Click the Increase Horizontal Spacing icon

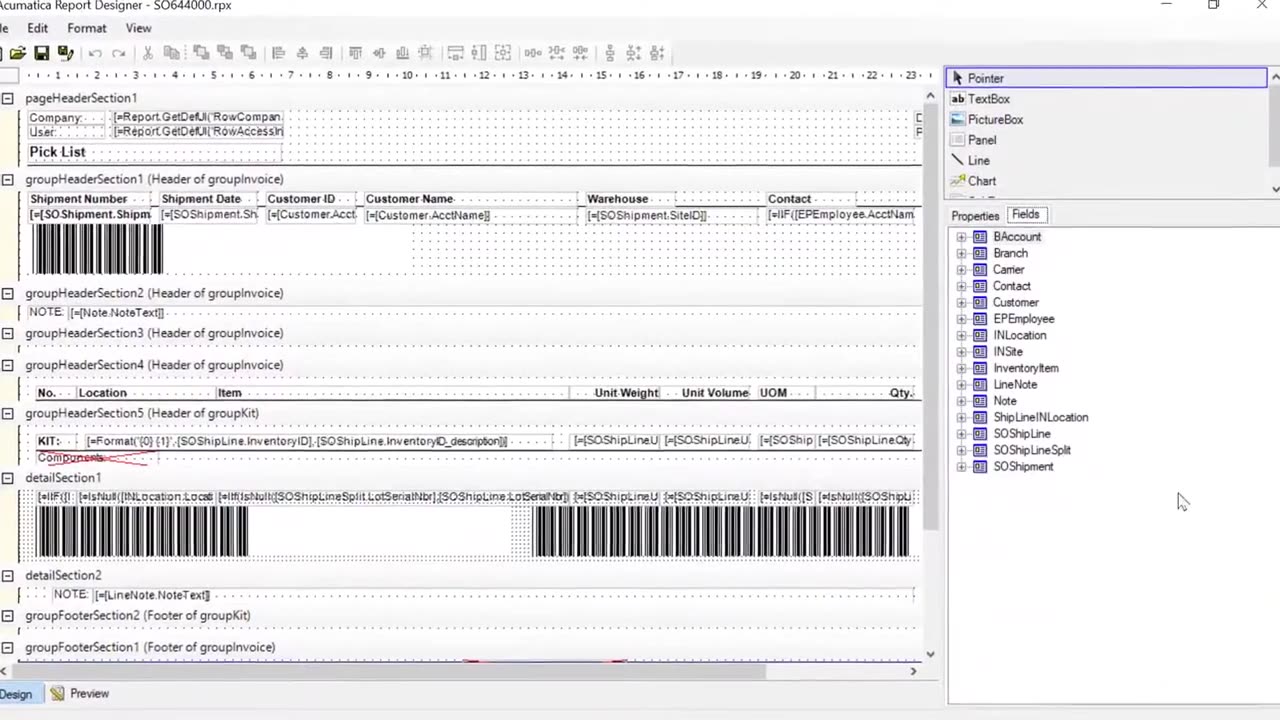click(556, 53)
